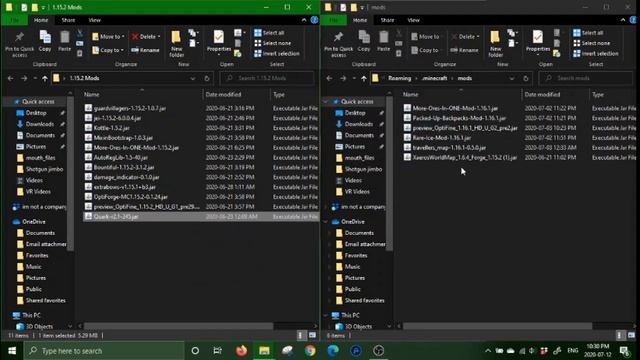Open View tab in mods window
The width and height of the screenshot is (640, 360).
[413, 20]
